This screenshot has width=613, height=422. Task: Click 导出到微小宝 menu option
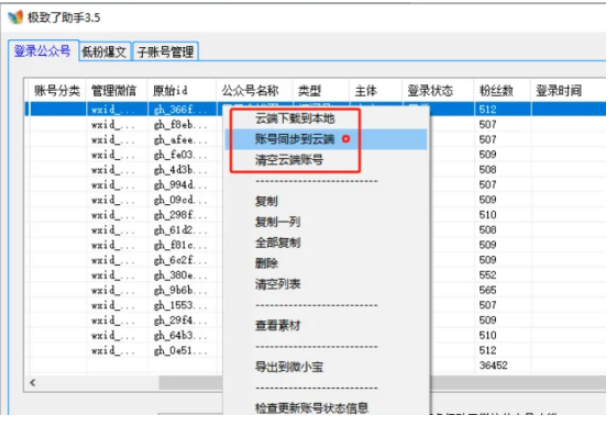pyautogui.click(x=288, y=366)
